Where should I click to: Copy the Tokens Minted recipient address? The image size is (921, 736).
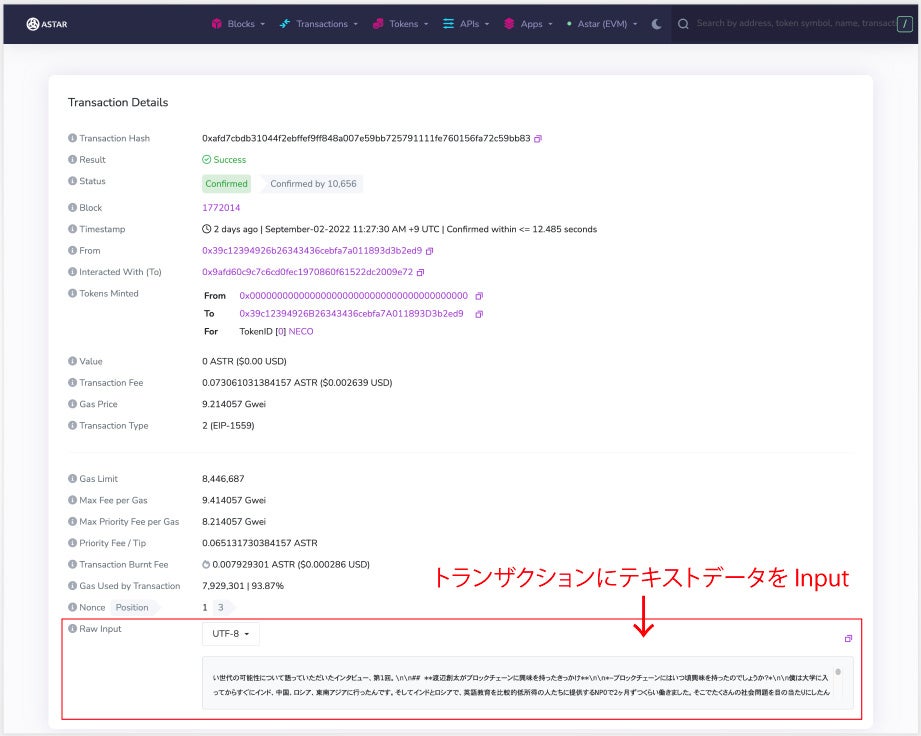click(478, 314)
